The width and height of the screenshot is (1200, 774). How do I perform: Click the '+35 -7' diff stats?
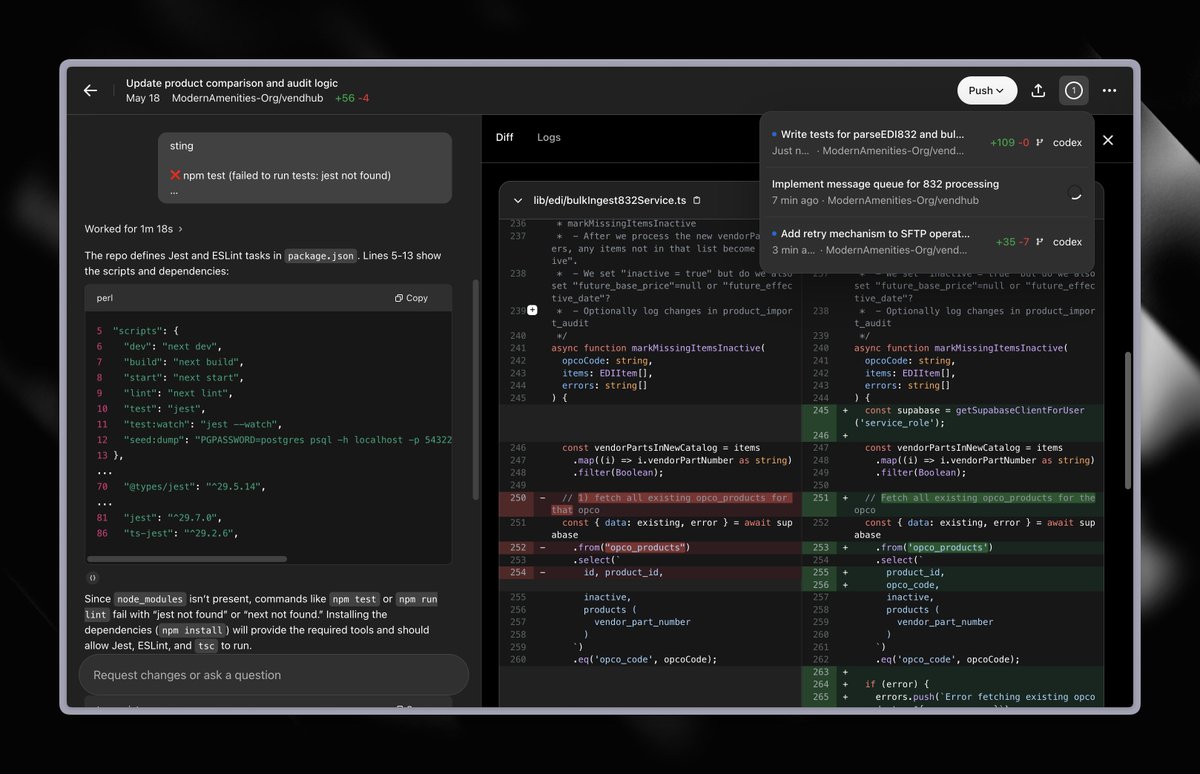tap(1012, 242)
